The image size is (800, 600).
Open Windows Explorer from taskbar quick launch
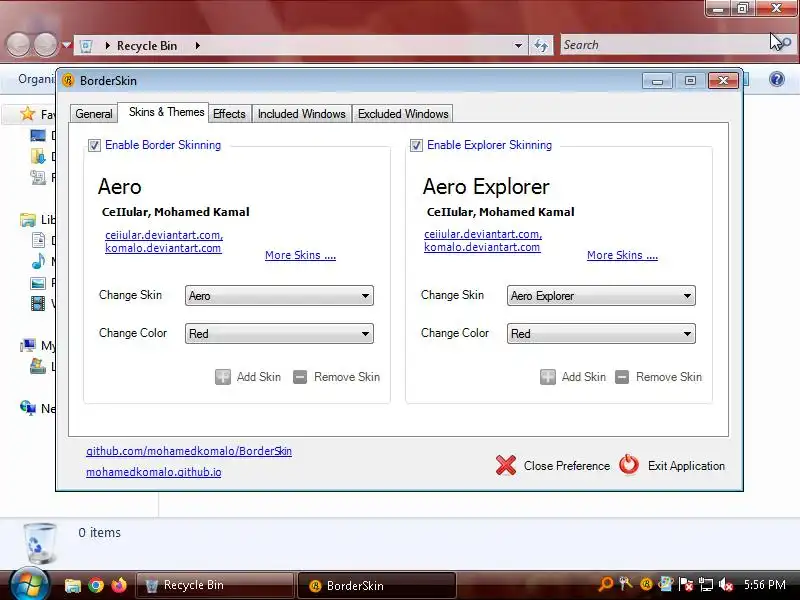tap(73, 586)
